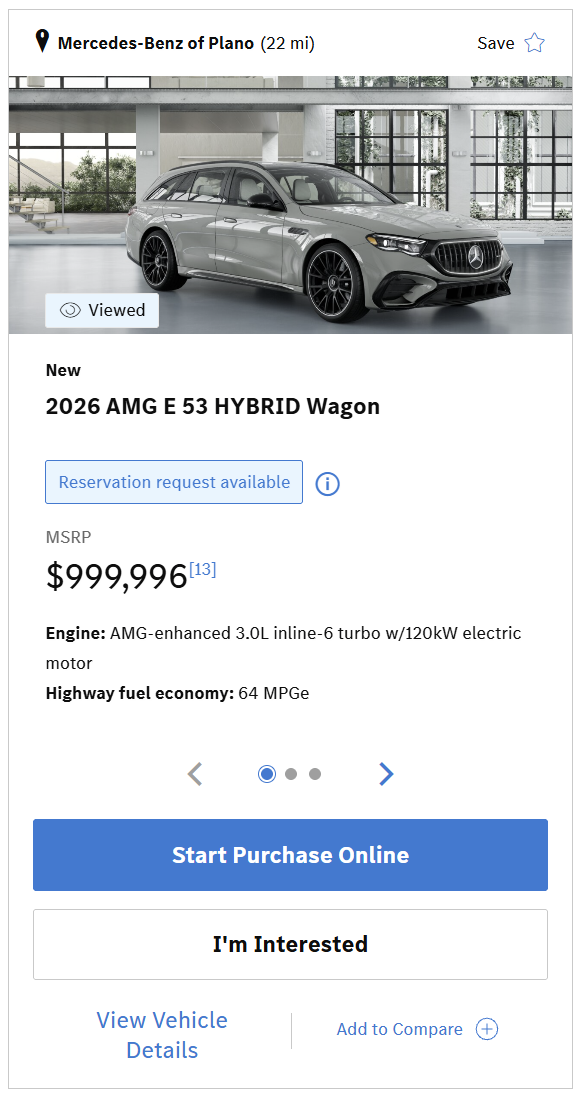Click the plus icon beside Add to Compare
Viewport: 580px width, 1093px height.
point(487,1029)
